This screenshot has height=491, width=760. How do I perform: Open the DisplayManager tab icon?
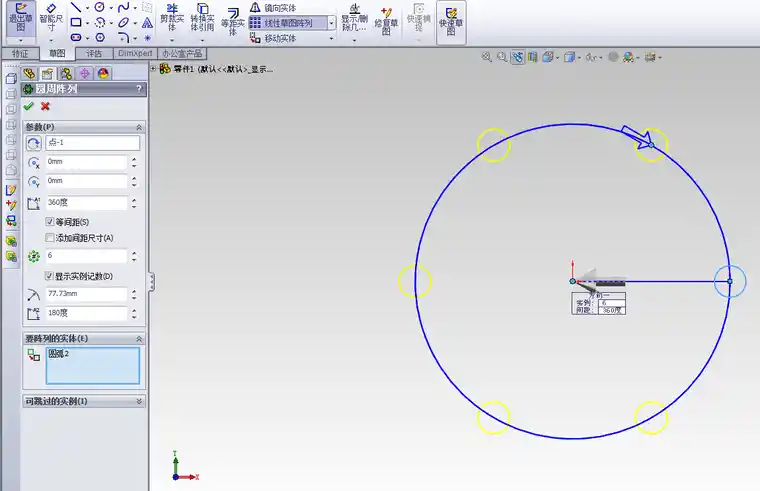(x=103, y=73)
